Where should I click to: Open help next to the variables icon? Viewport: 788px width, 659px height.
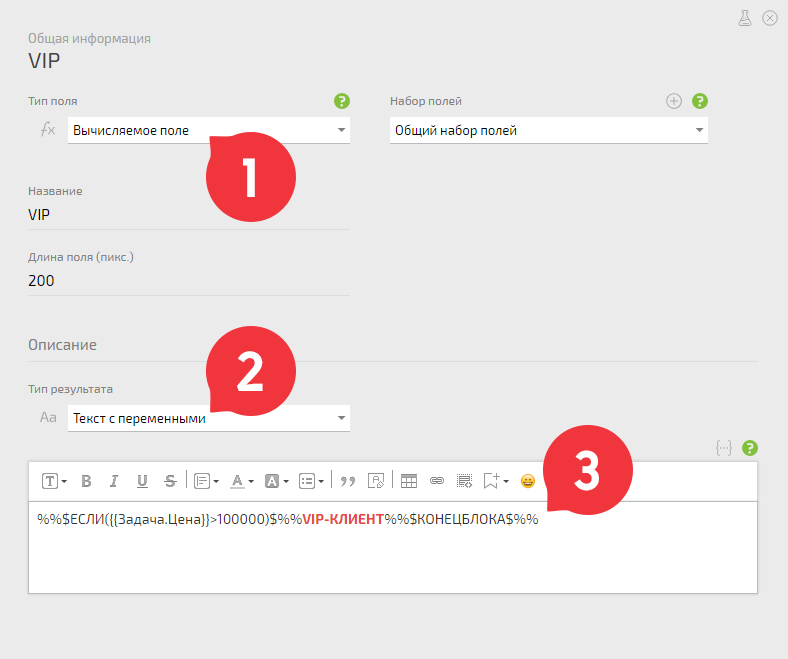point(750,448)
